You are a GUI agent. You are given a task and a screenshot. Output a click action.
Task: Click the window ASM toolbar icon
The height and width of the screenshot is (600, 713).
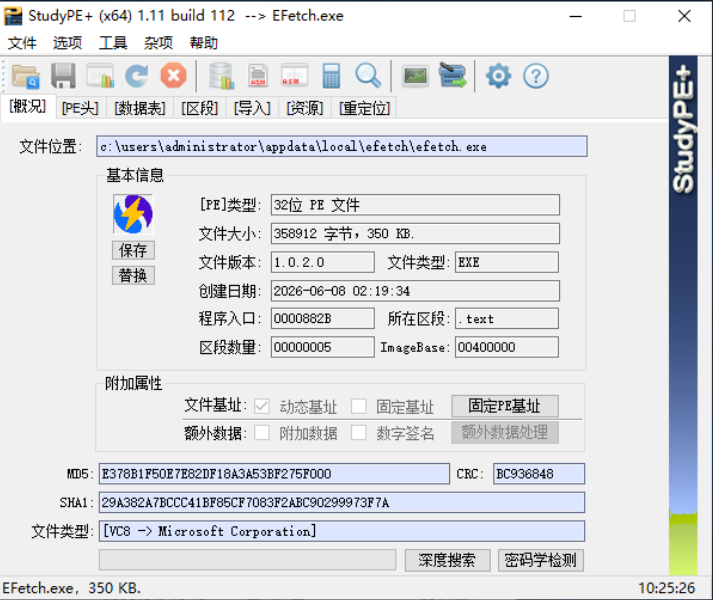(x=294, y=76)
